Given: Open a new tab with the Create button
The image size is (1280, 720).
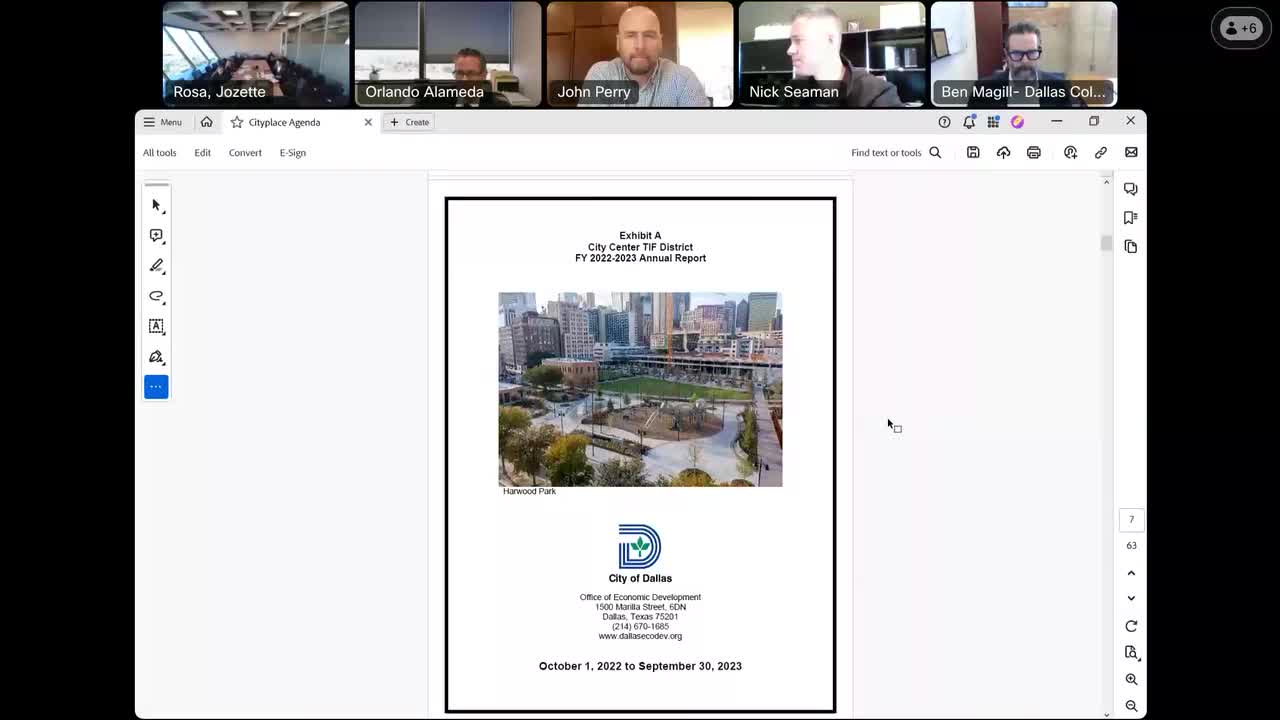Looking at the screenshot, I should 409,121.
